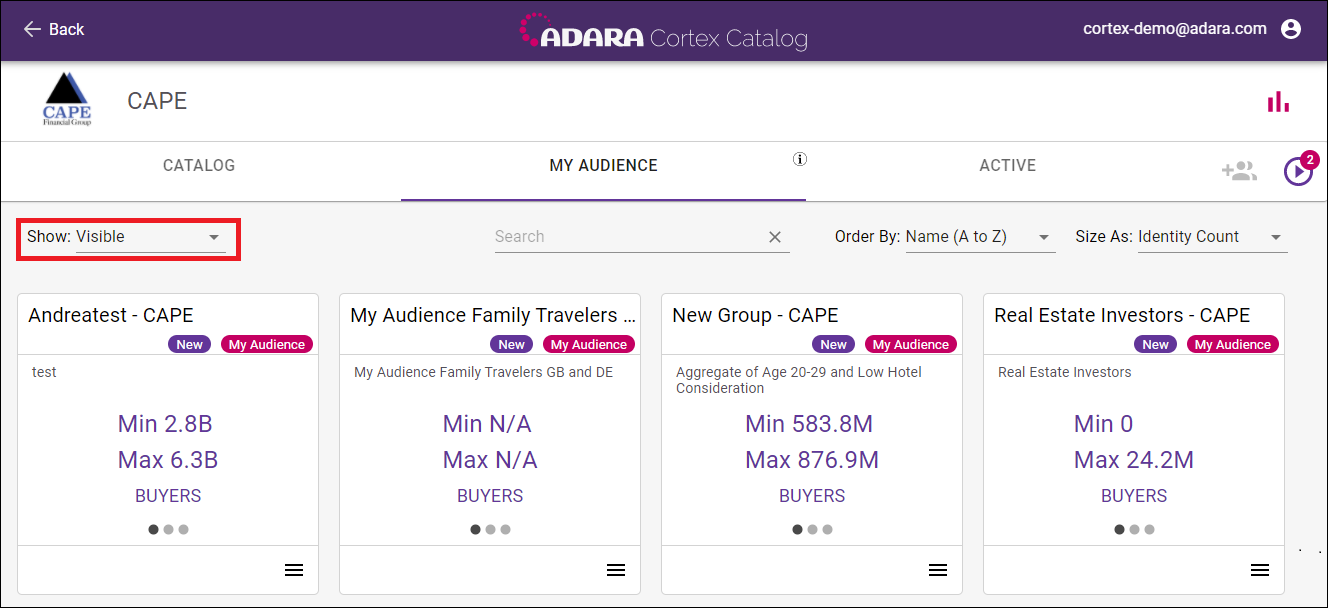Open the Real Estate Investors - CAPE card title
The width and height of the screenshot is (1328, 608).
click(1122, 315)
